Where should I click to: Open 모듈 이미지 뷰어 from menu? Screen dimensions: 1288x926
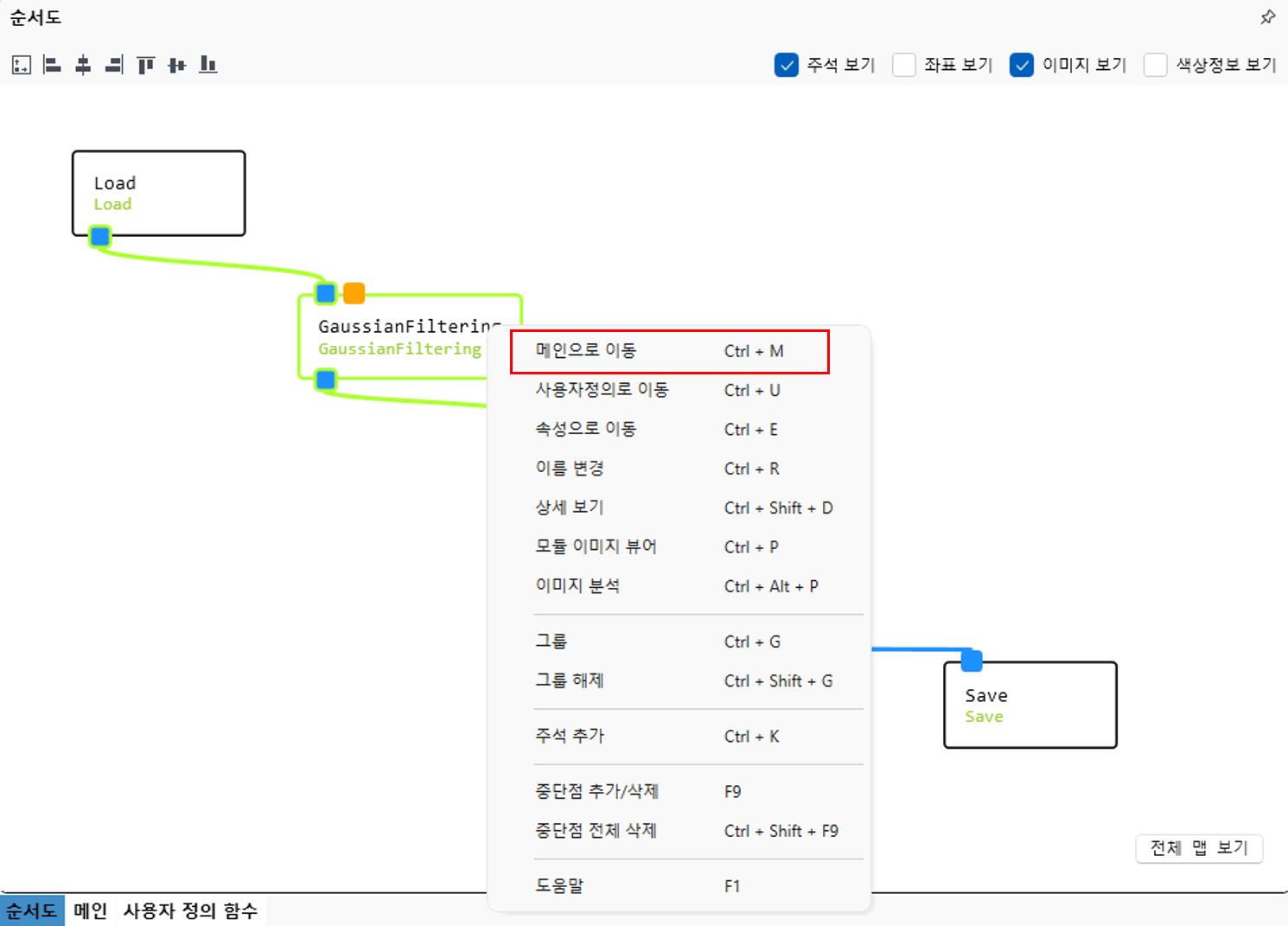click(x=596, y=546)
